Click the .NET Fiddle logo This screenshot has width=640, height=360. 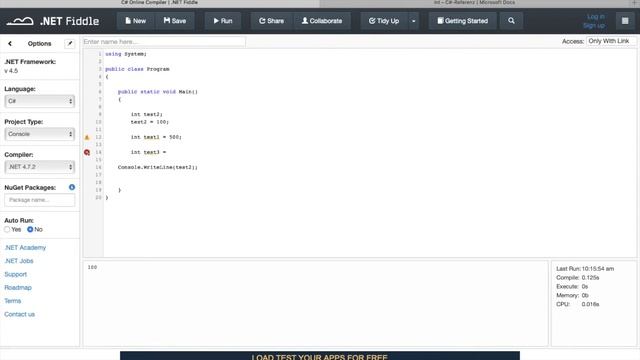[x=53, y=21]
